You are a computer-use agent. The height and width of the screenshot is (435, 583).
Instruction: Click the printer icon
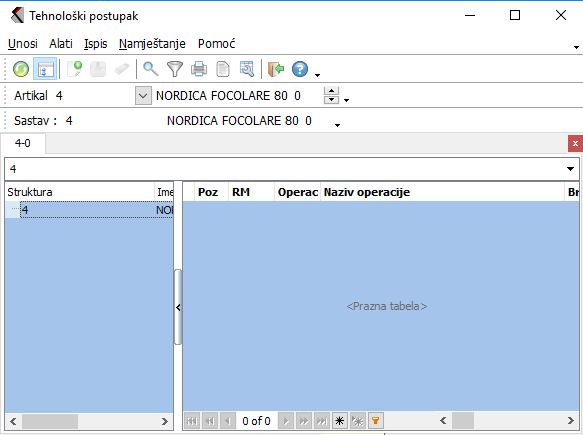(x=199, y=69)
